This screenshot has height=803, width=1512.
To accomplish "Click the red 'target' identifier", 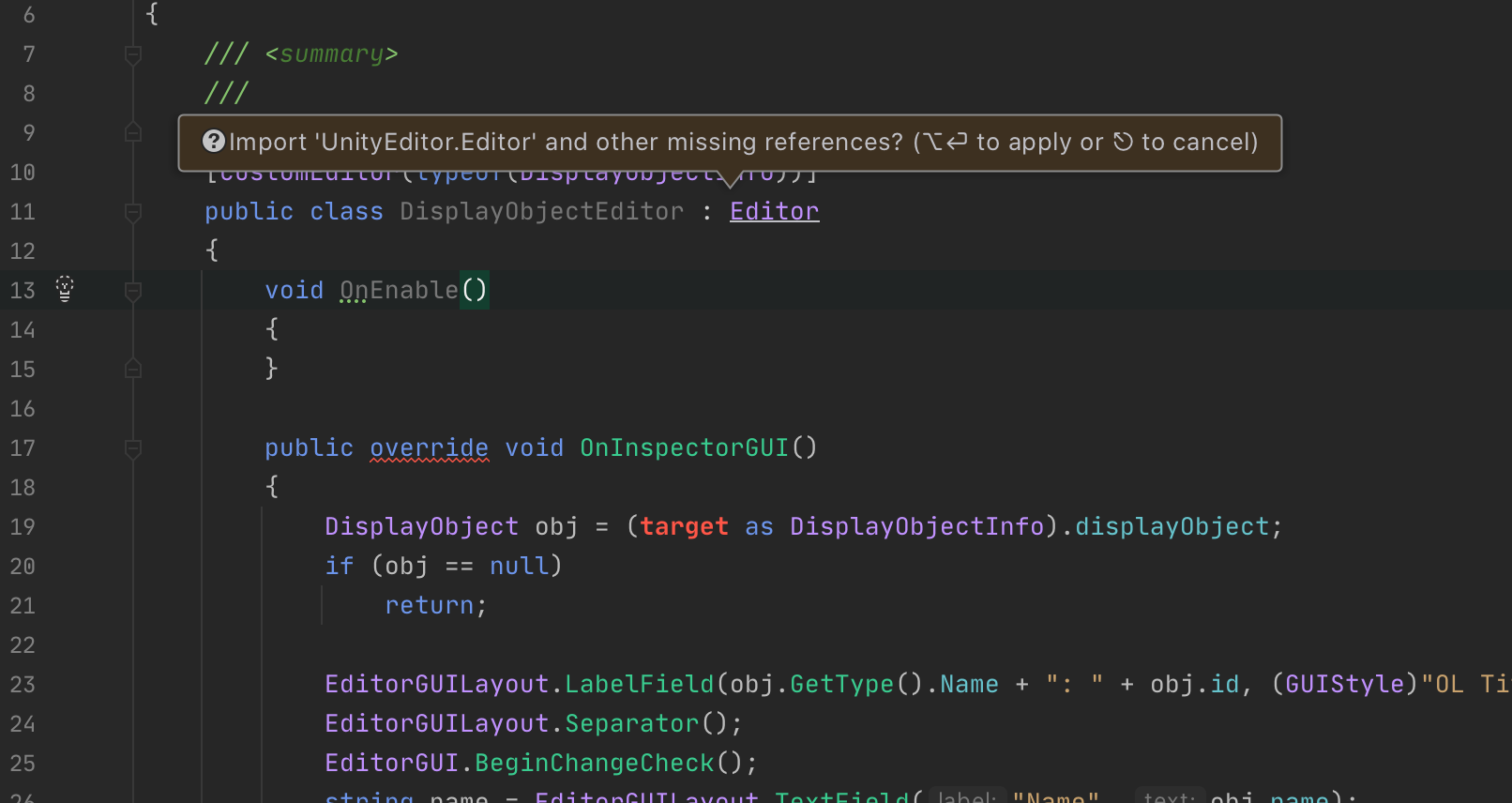I will click(x=685, y=526).
